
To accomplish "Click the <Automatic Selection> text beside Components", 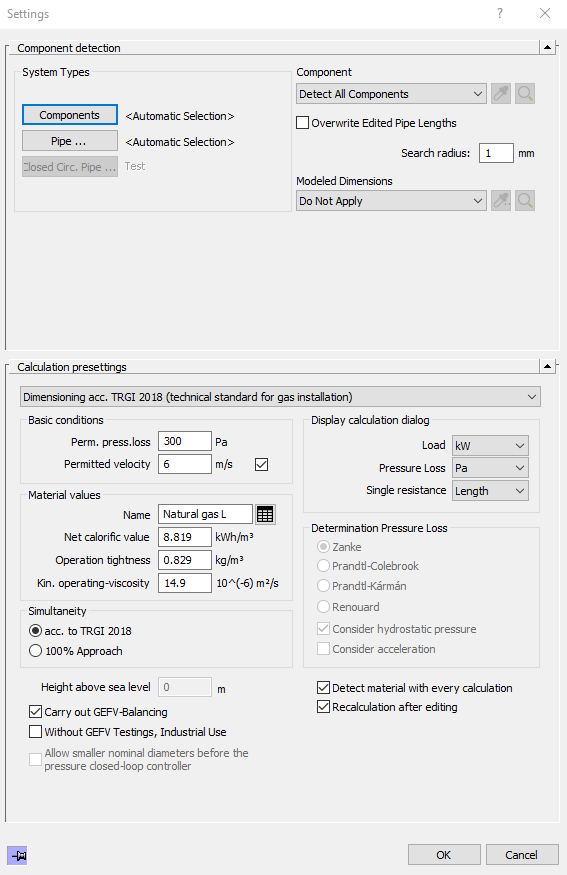I will [x=180, y=116].
